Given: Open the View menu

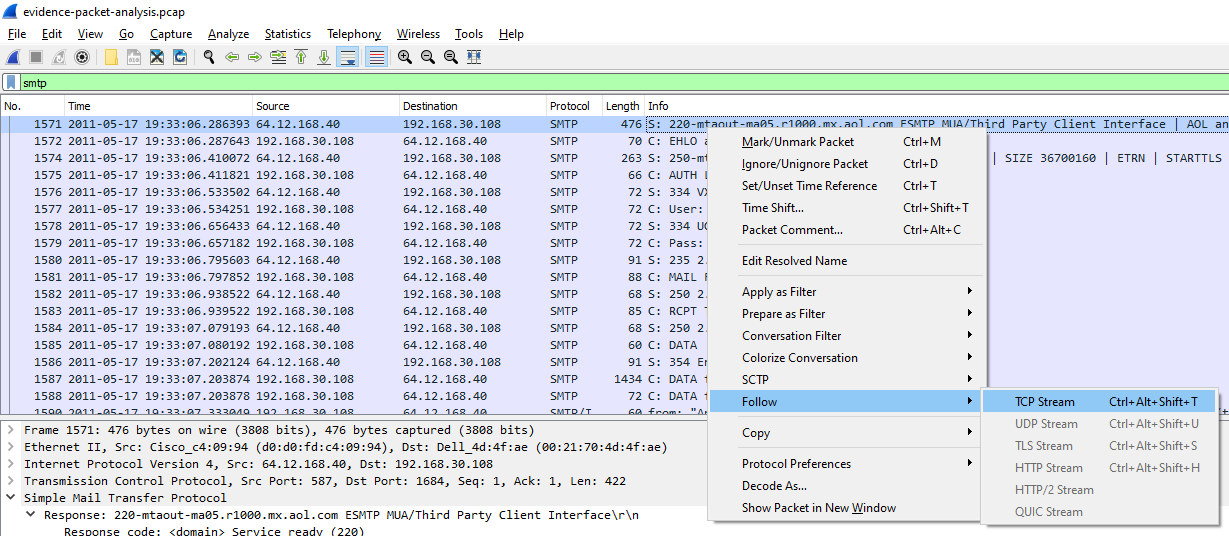Looking at the screenshot, I should coord(90,34).
